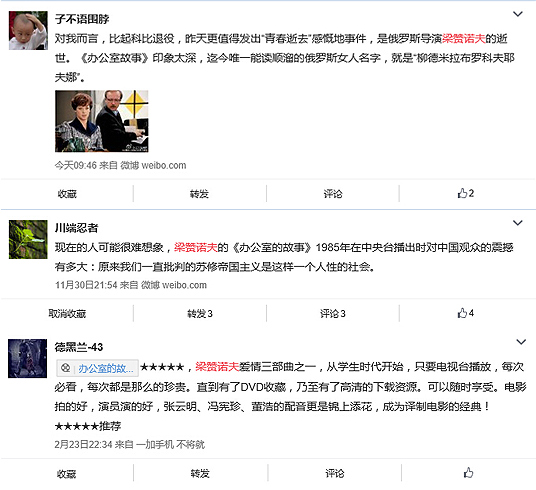Open 子不语国脖's profile avatar

pyautogui.click(x=28, y=30)
